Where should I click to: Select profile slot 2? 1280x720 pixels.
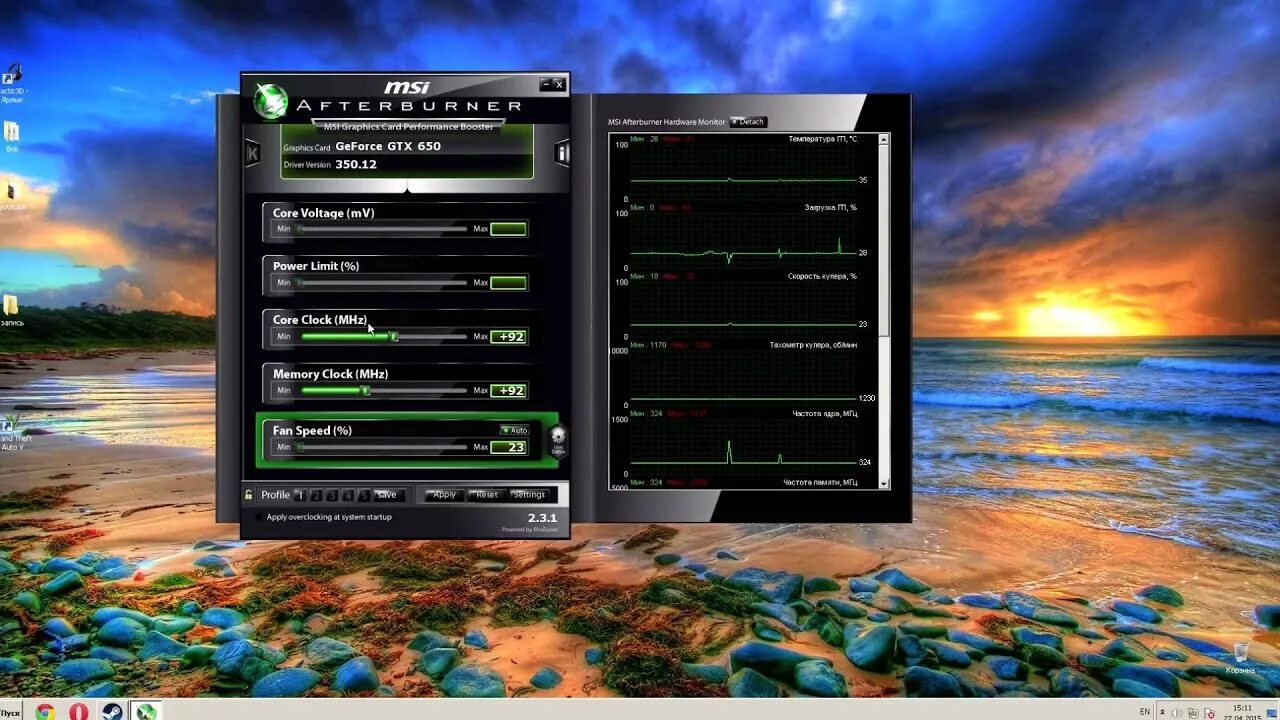pos(316,495)
